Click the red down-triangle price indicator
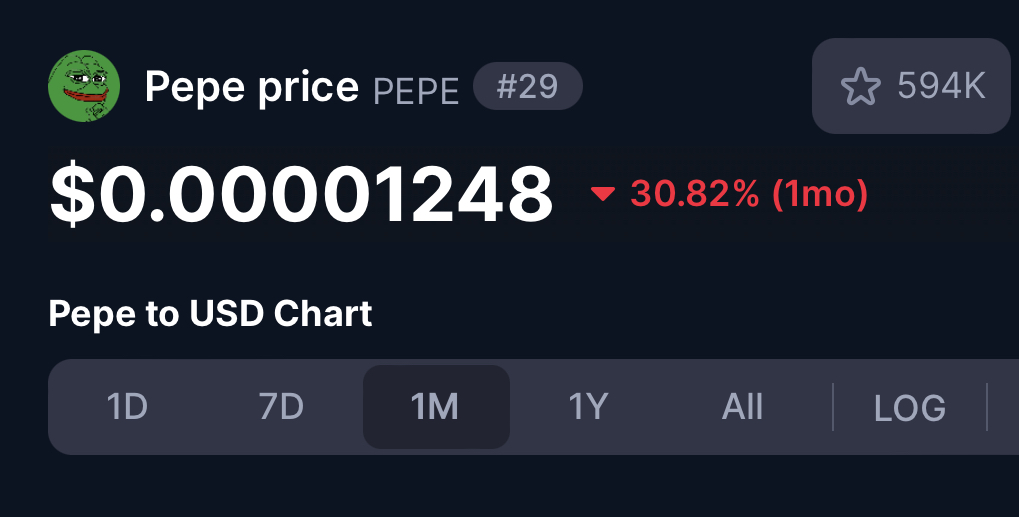Viewport: 1019px width, 517px height. pyautogui.click(x=602, y=194)
